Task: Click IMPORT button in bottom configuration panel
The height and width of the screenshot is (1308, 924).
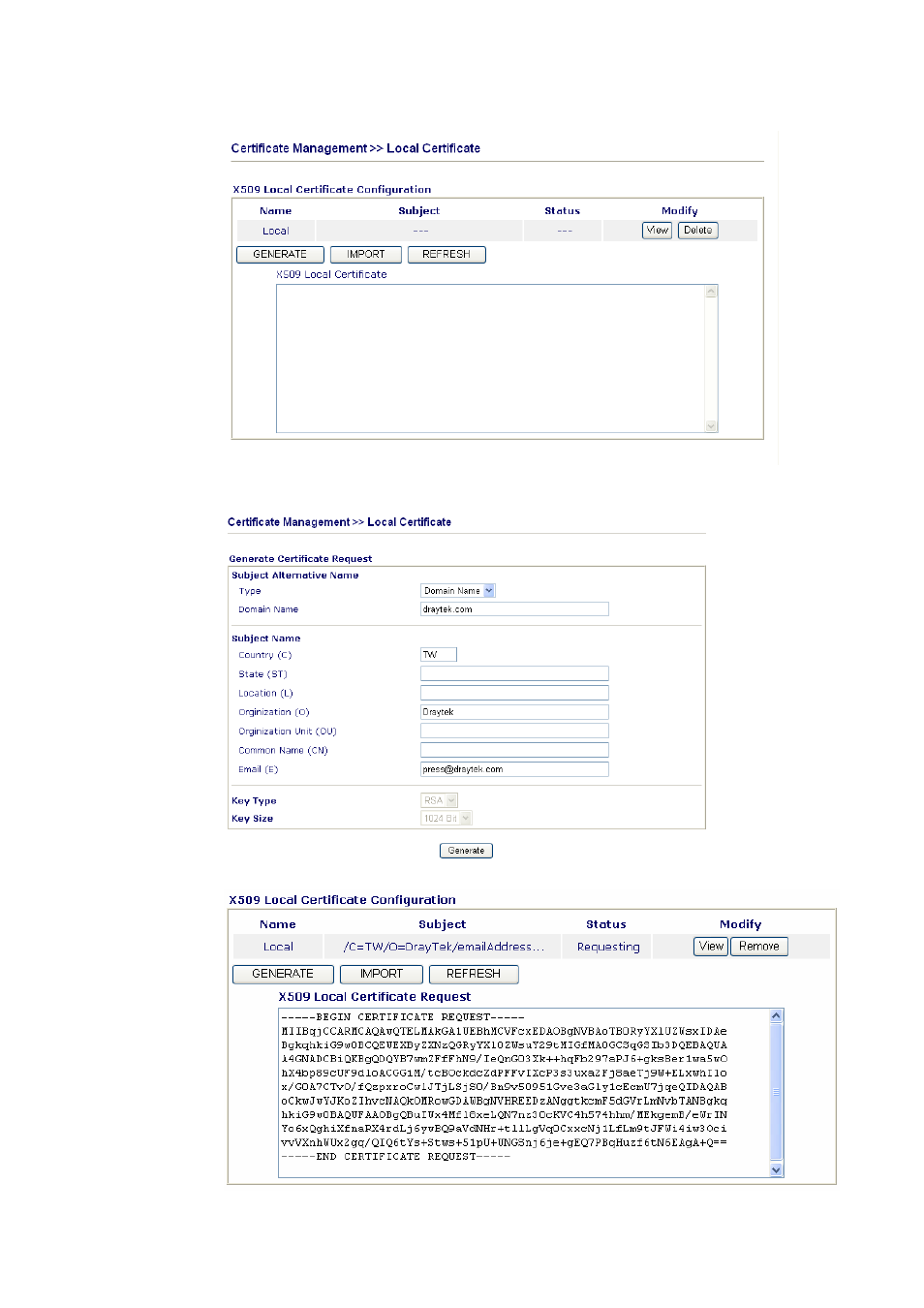Action: point(382,975)
